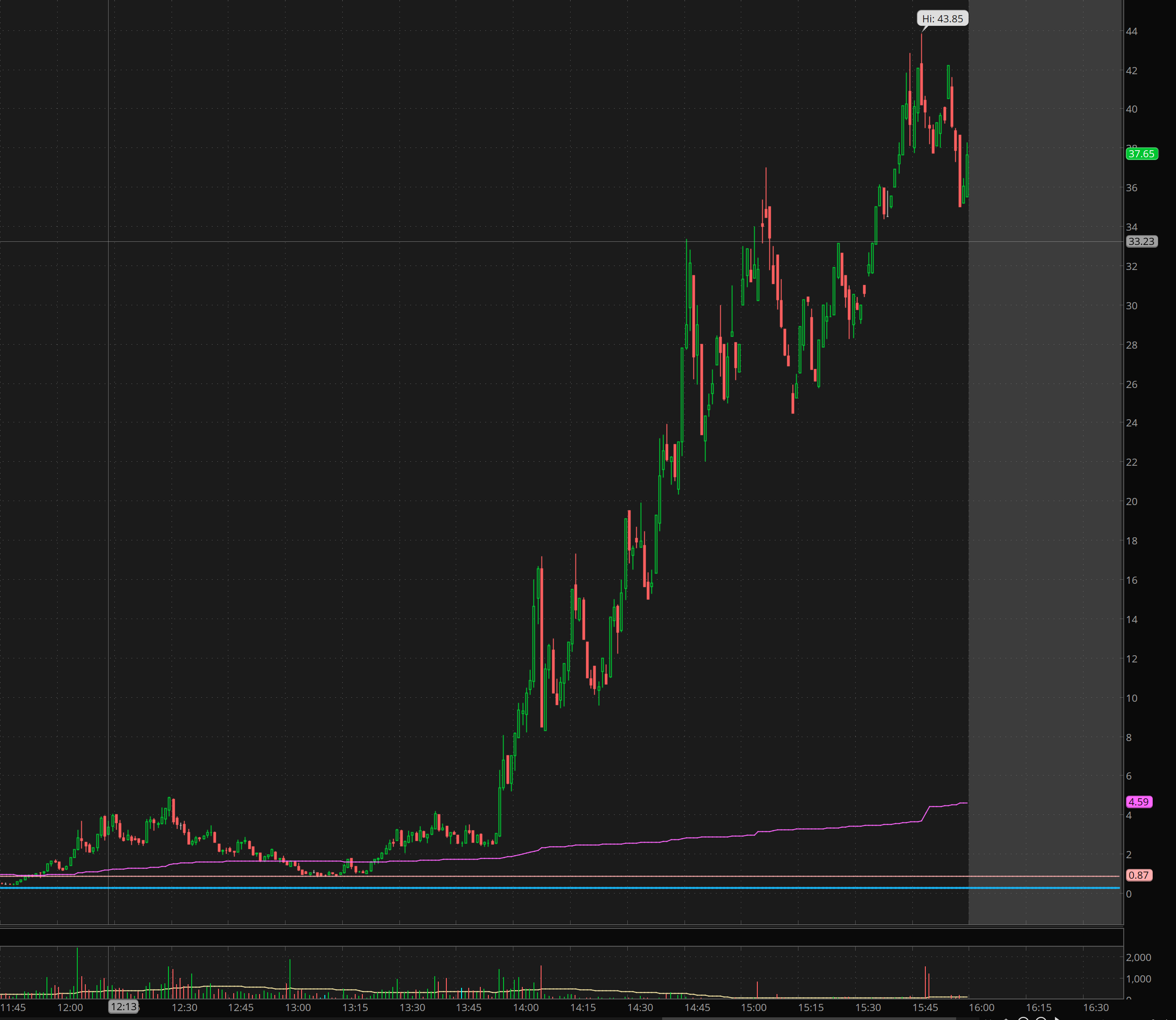Click the 44 tick on price axis
Image resolution: width=1176 pixels, height=1020 pixels.
pos(1132,31)
